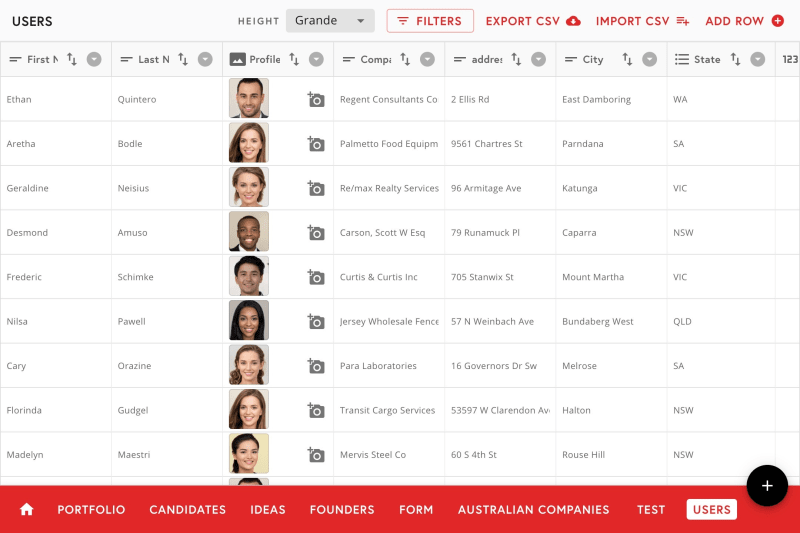Open the City column options menu
This screenshot has width=800, height=533.
(x=649, y=59)
